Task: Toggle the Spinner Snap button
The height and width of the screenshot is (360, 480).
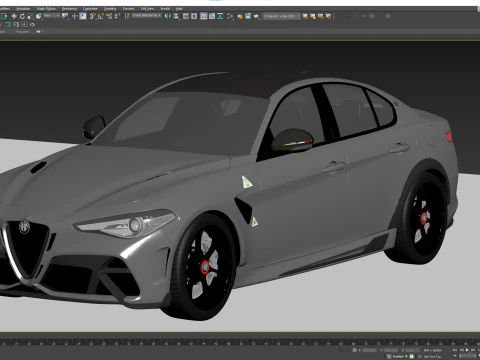Action: click(117, 16)
